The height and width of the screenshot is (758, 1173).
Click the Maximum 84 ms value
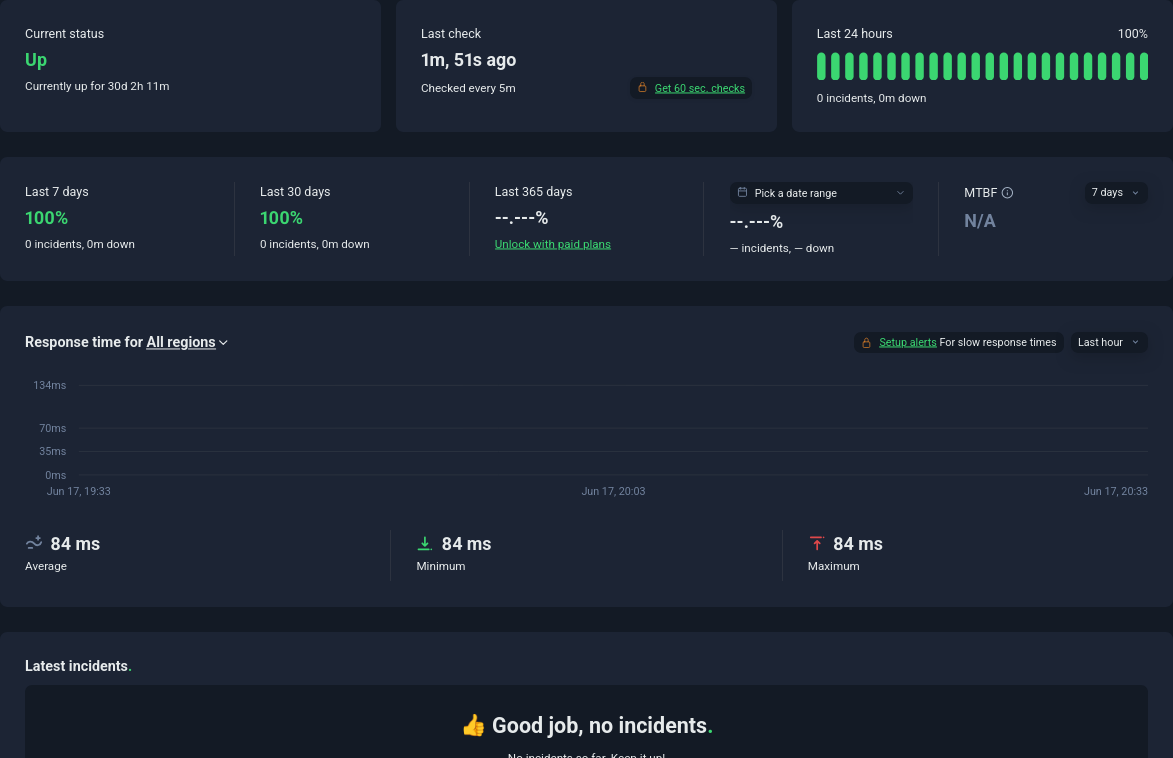pyautogui.click(x=858, y=544)
